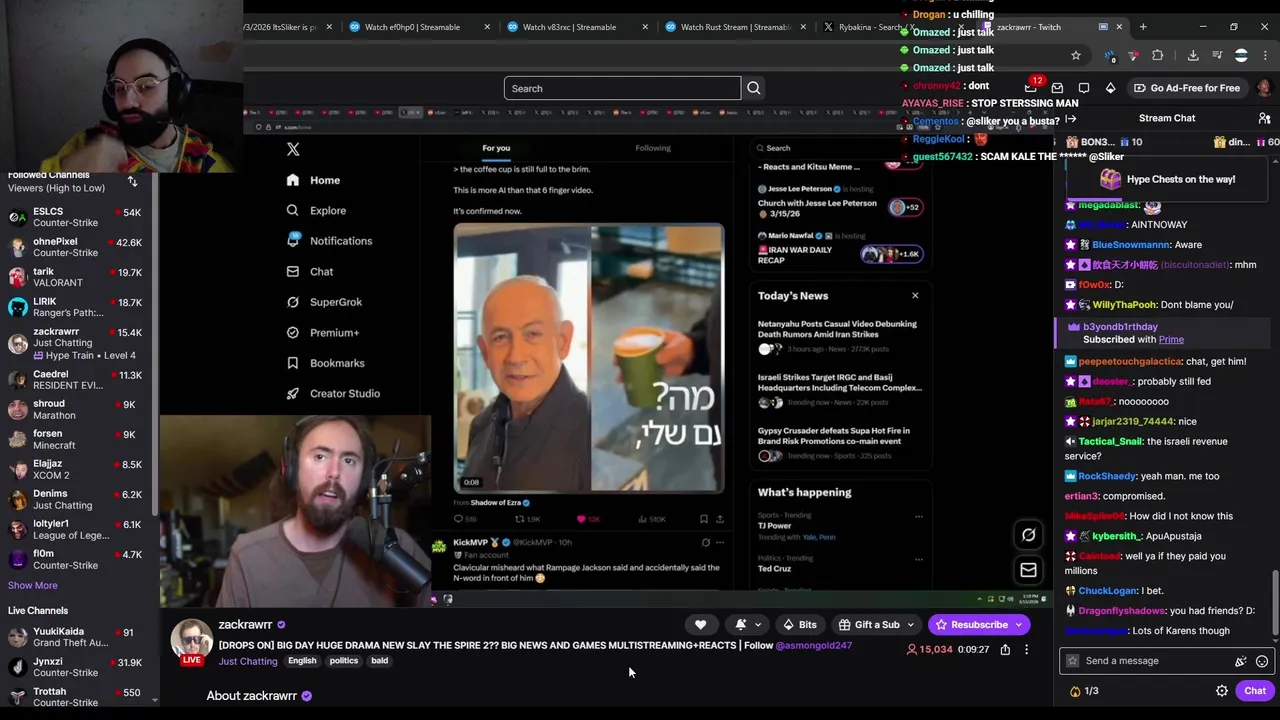Image resolution: width=1280 pixels, height=720 pixels.
Task: Click Hype Chests on the way banner
Action: point(1168,180)
